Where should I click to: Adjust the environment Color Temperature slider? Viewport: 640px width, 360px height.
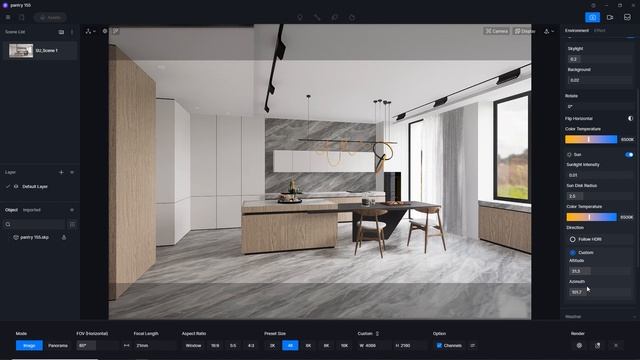click(x=591, y=140)
